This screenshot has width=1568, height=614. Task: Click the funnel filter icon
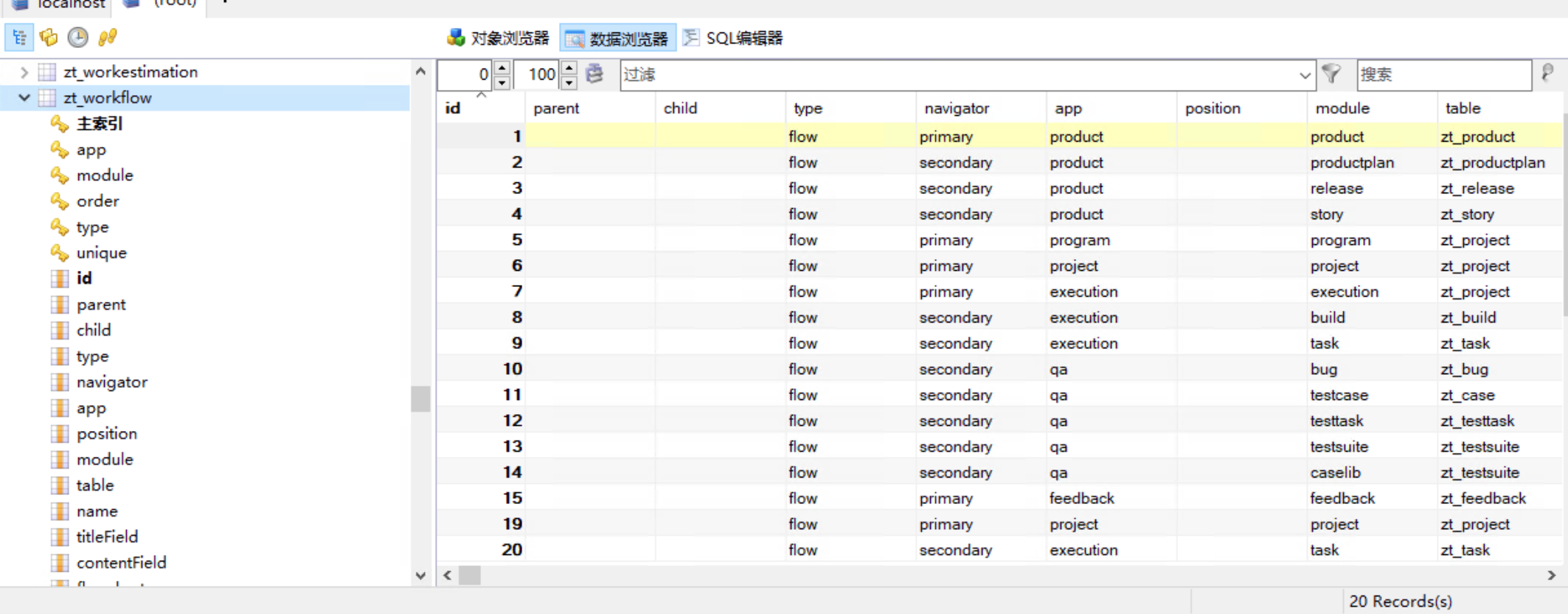point(1331,74)
